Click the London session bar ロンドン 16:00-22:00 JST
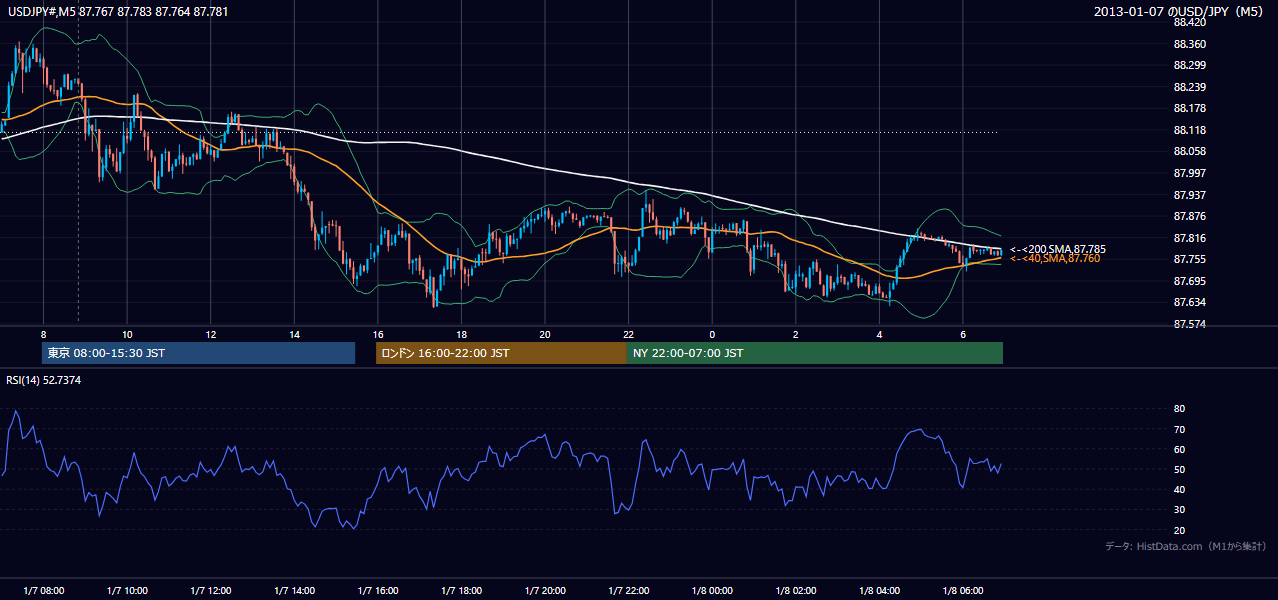 coord(501,353)
